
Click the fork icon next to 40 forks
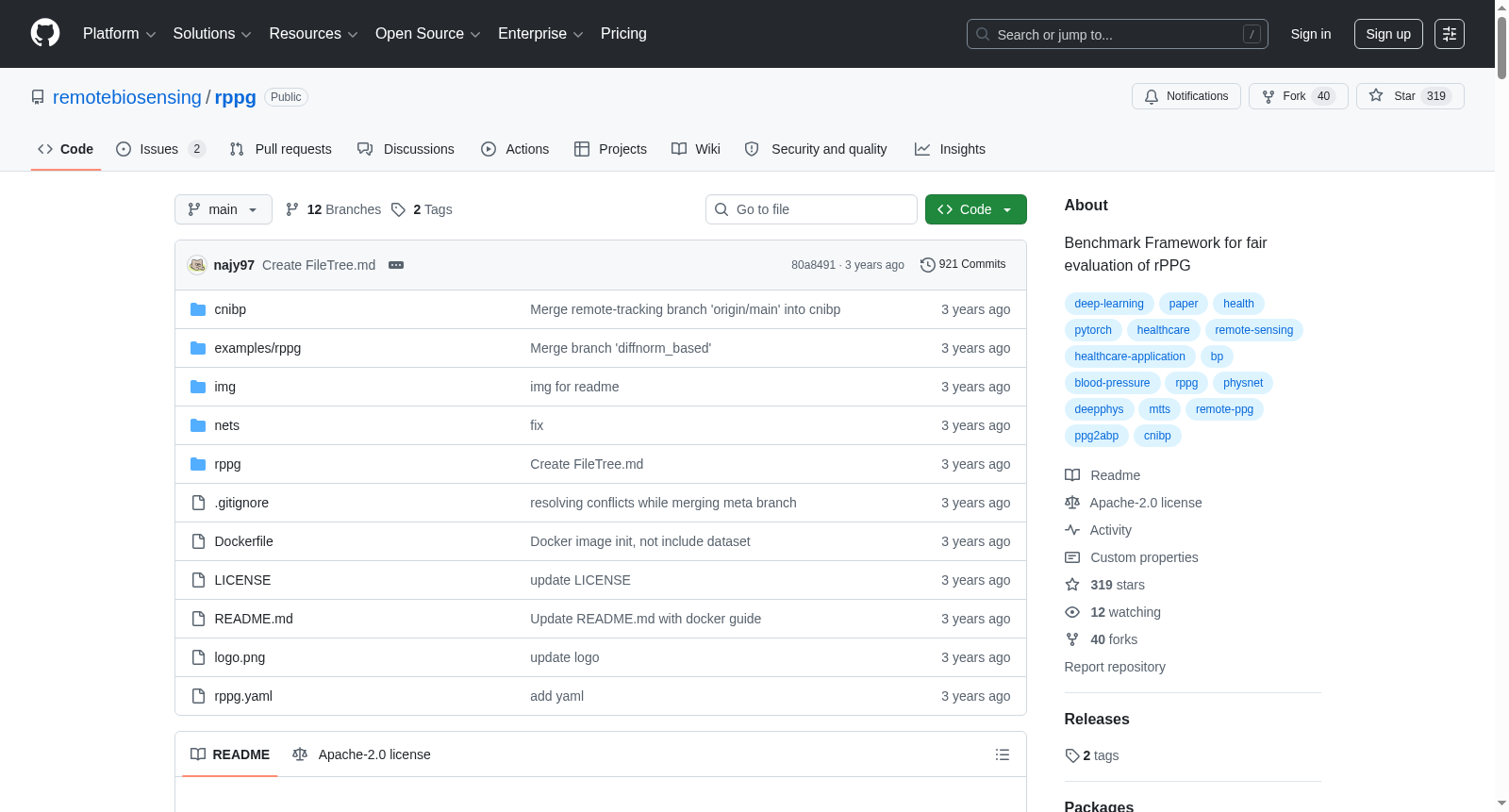coord(1072,639)
